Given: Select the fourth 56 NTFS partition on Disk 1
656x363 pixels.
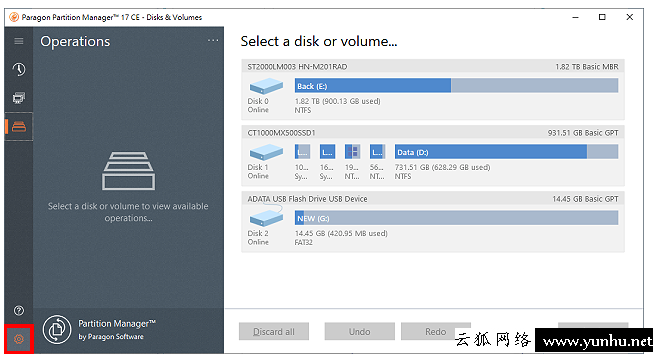Looking at the screenshot, I should pos(377,152).
